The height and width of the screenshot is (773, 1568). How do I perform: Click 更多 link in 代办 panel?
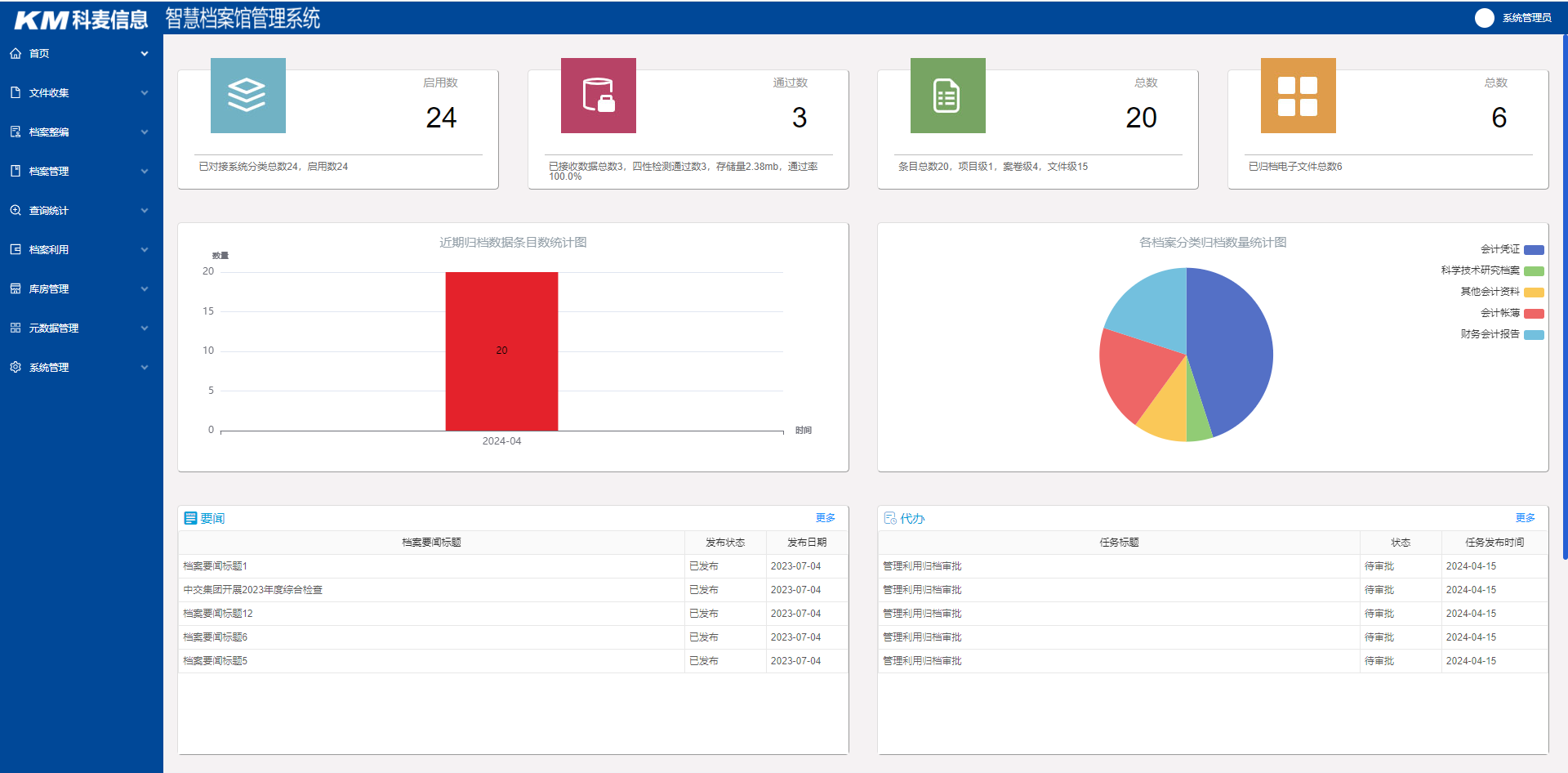tap(1526, 518)
